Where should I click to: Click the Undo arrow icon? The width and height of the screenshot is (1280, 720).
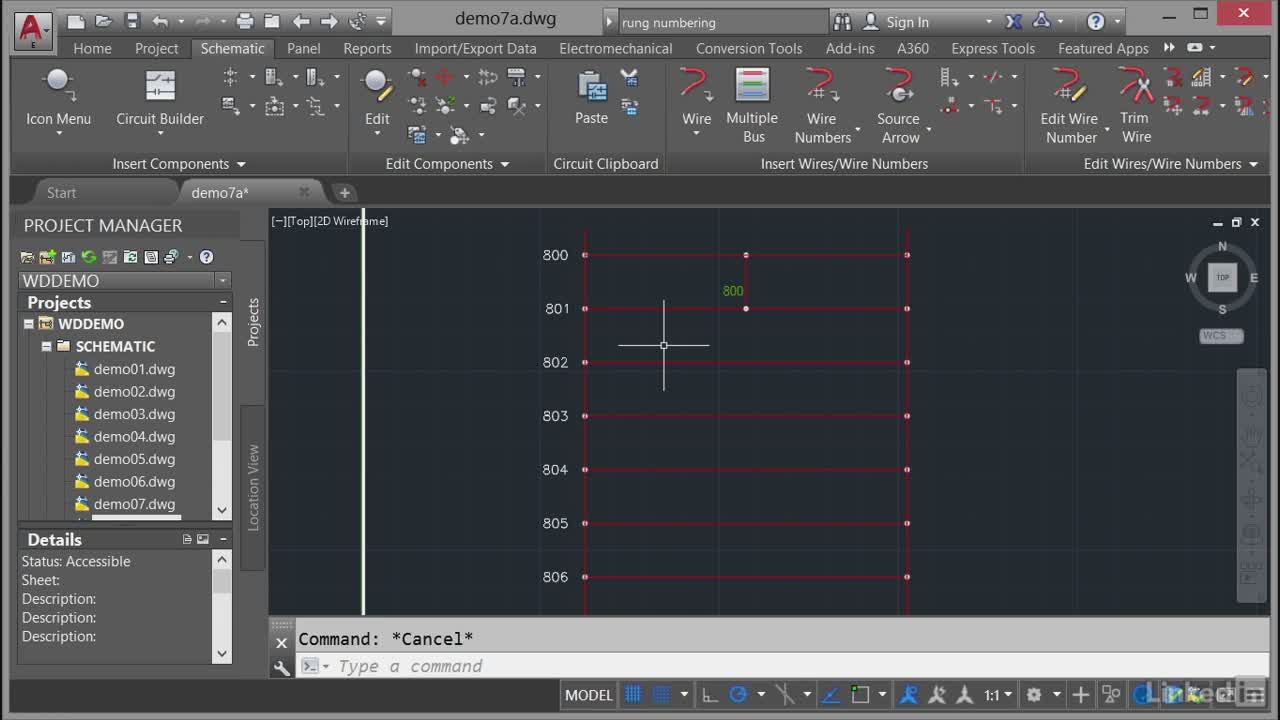pos(161,21)
